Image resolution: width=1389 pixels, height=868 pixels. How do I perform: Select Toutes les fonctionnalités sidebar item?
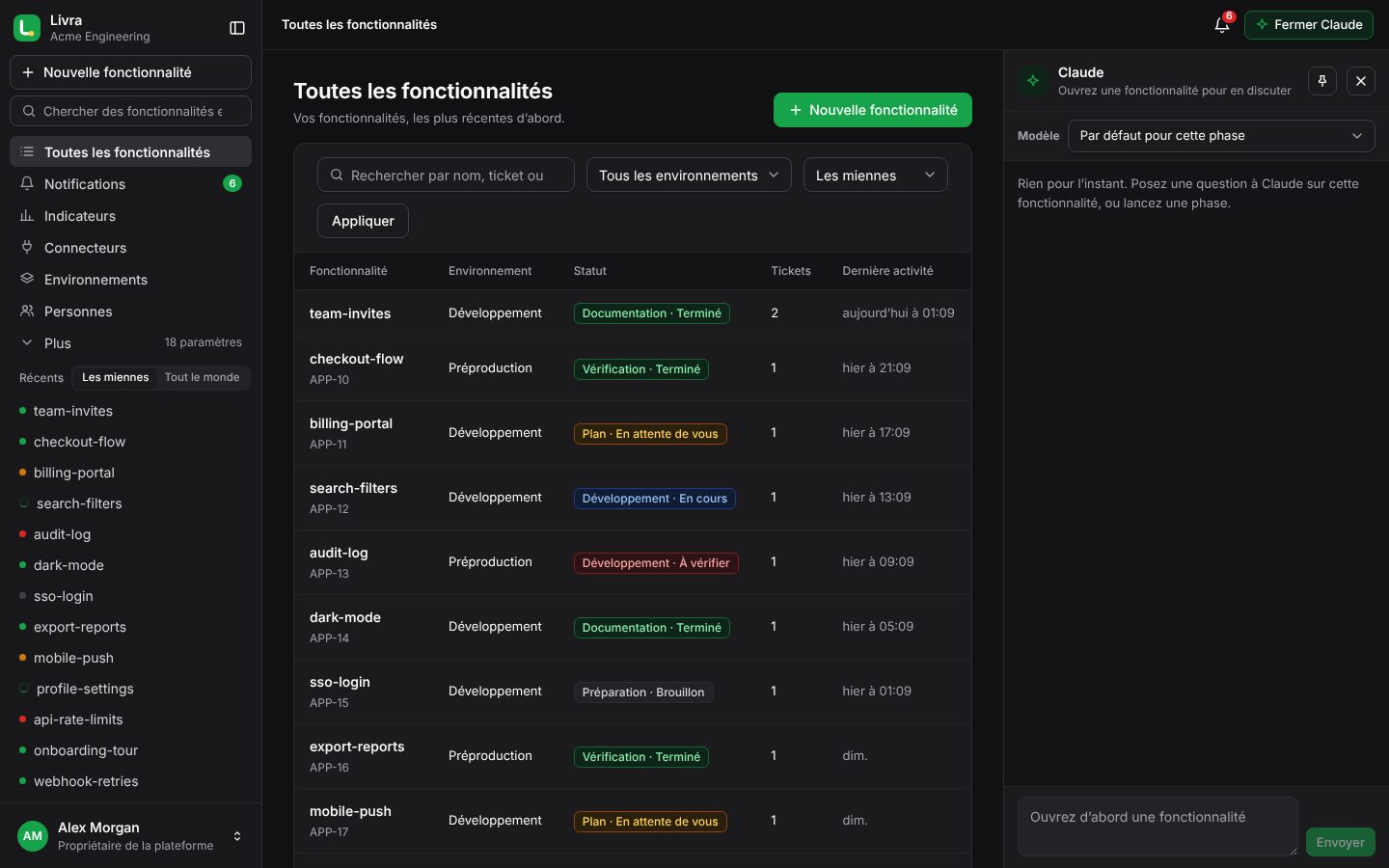[130, 152]
